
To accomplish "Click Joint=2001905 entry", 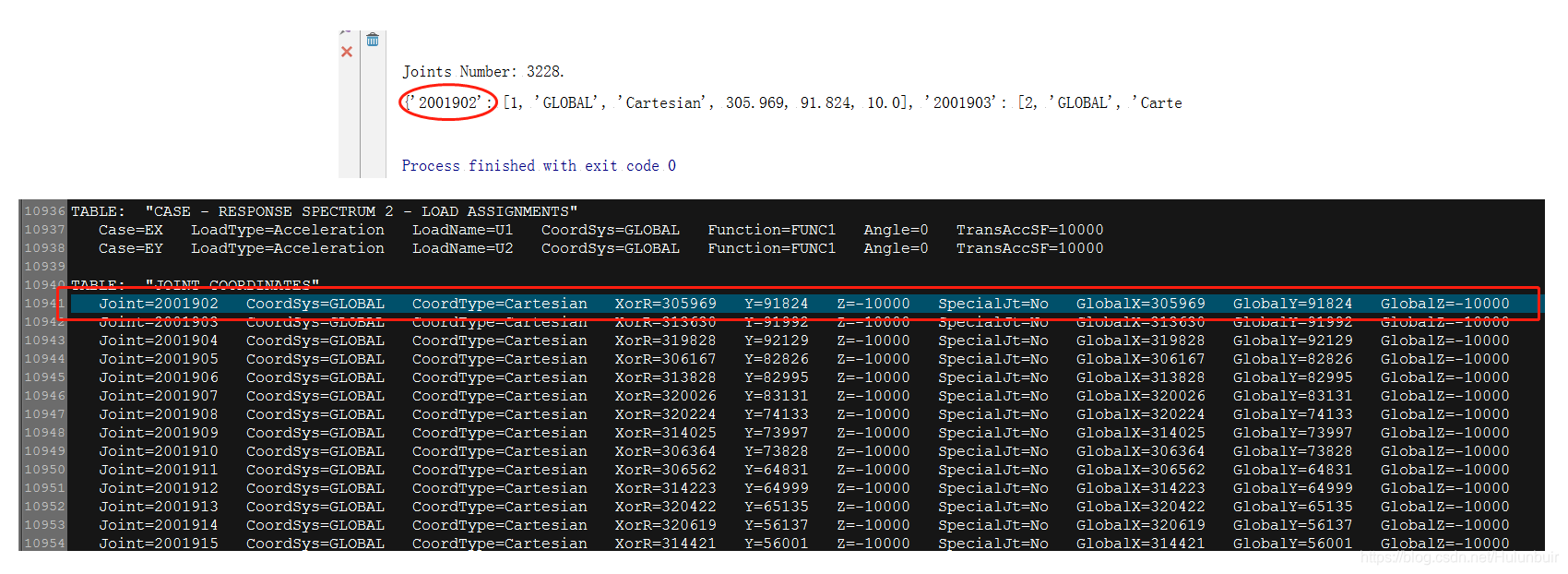I will pos(159,359).
